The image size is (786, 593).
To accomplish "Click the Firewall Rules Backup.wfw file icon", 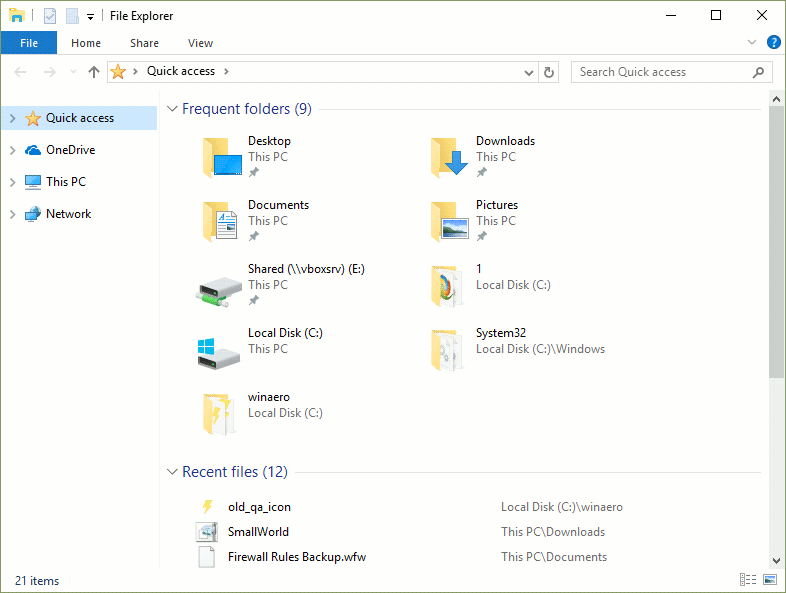I will point(207,557).
